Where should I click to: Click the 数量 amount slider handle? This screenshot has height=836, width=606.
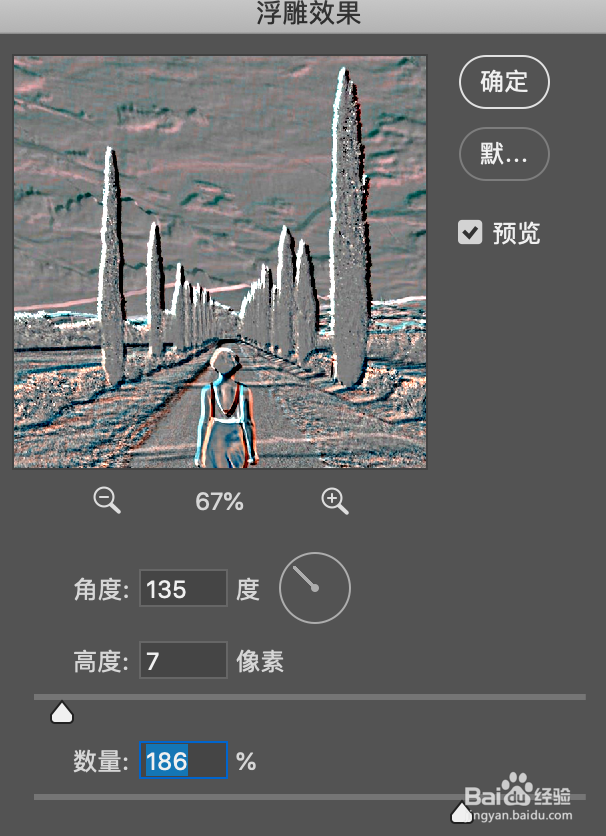point(462,812)
